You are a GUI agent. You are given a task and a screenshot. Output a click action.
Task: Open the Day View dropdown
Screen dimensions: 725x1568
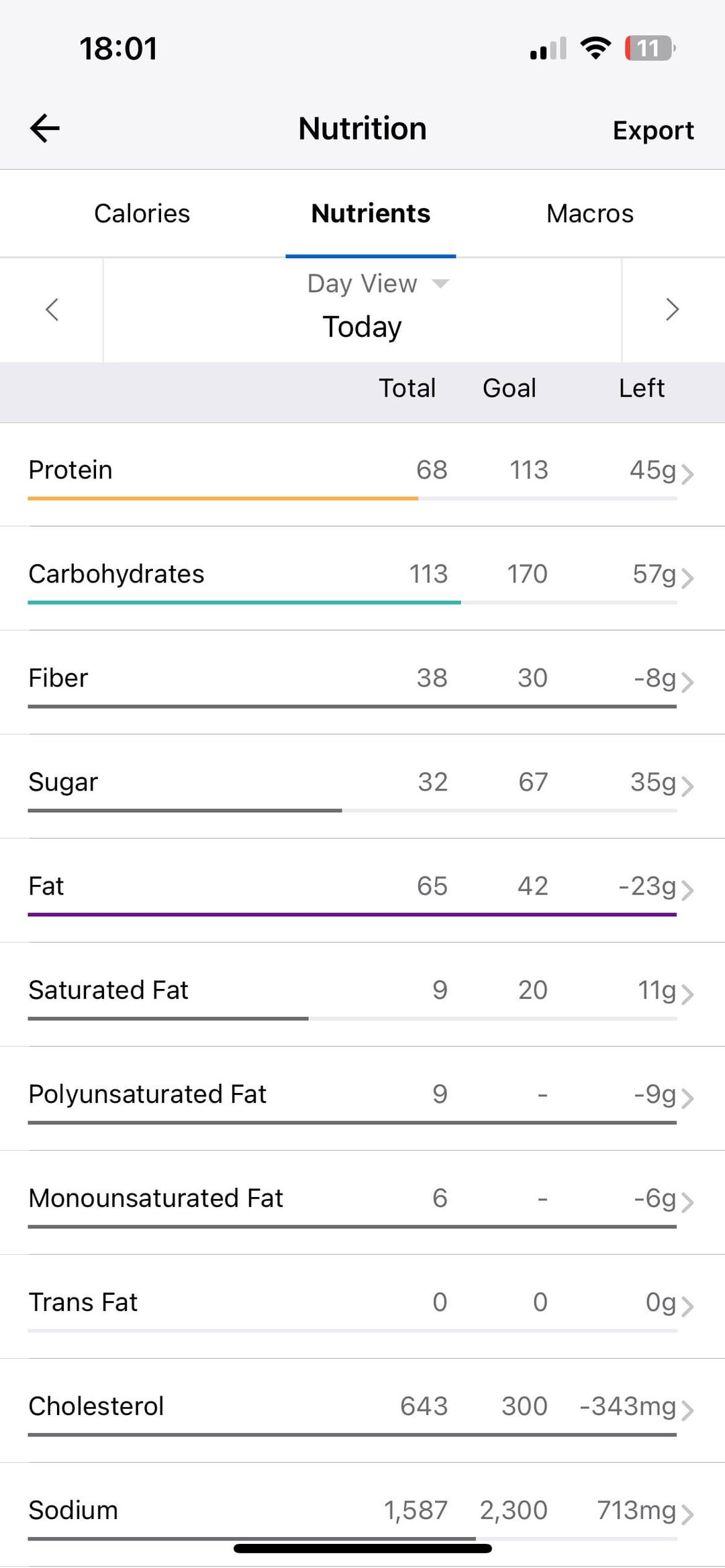[377, 284]
